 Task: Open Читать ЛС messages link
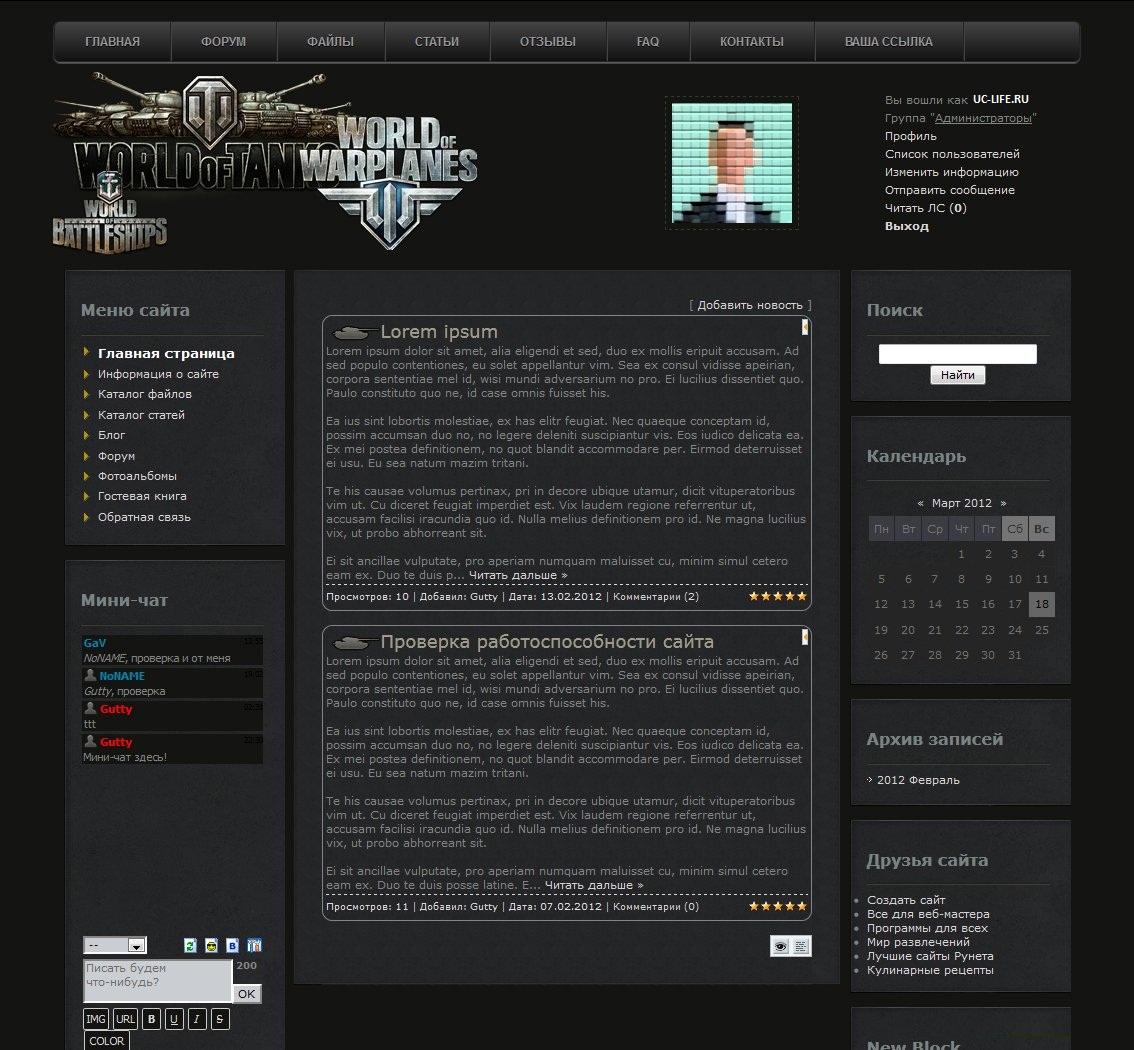coord(926,208)
